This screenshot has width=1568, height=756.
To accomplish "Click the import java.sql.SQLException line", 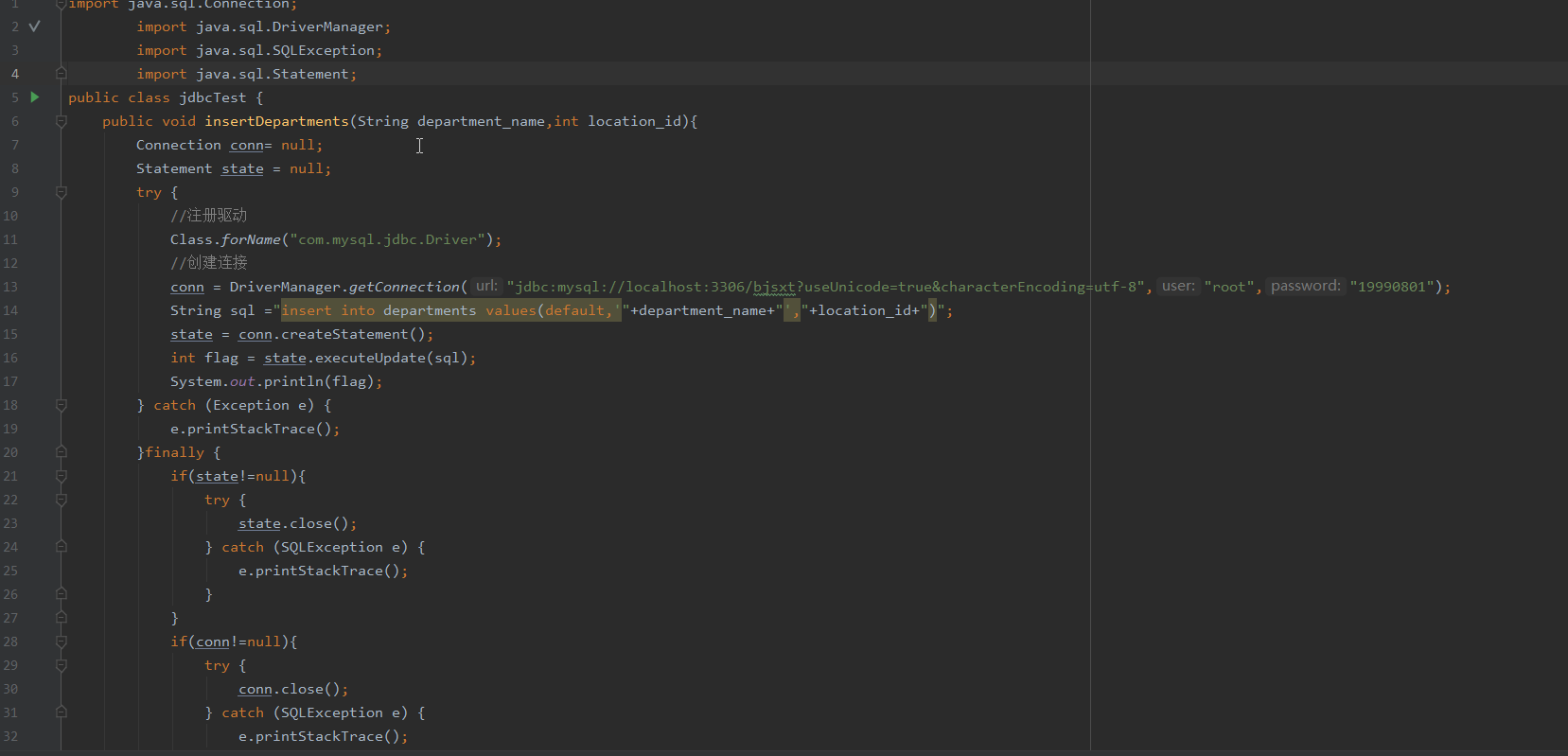I will click(x=259, y=50).
